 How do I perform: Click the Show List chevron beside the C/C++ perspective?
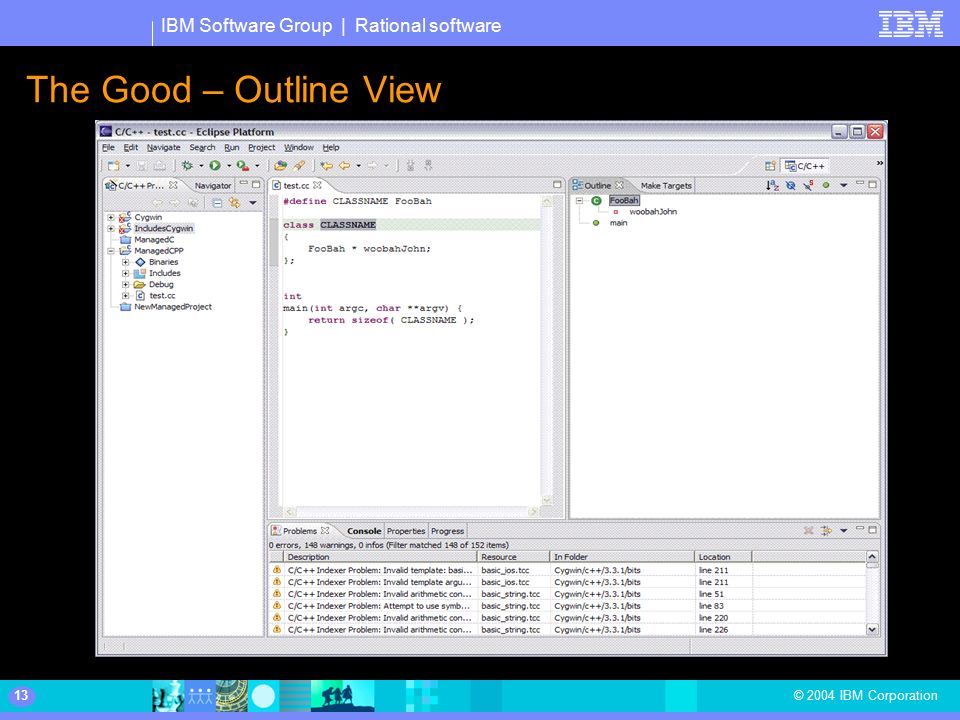[x=880, y=163]
